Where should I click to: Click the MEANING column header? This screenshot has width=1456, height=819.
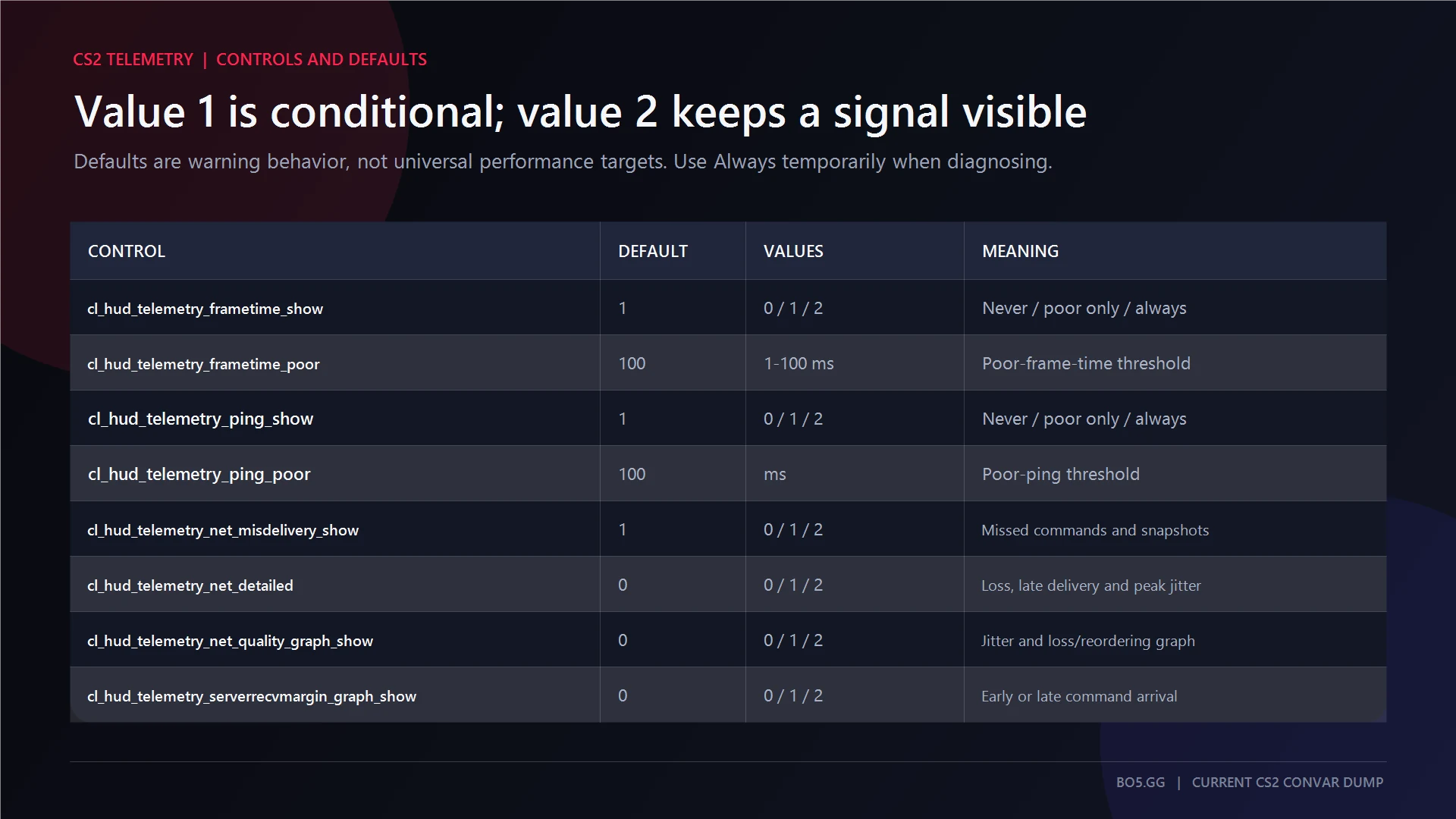click(1021, 251)
